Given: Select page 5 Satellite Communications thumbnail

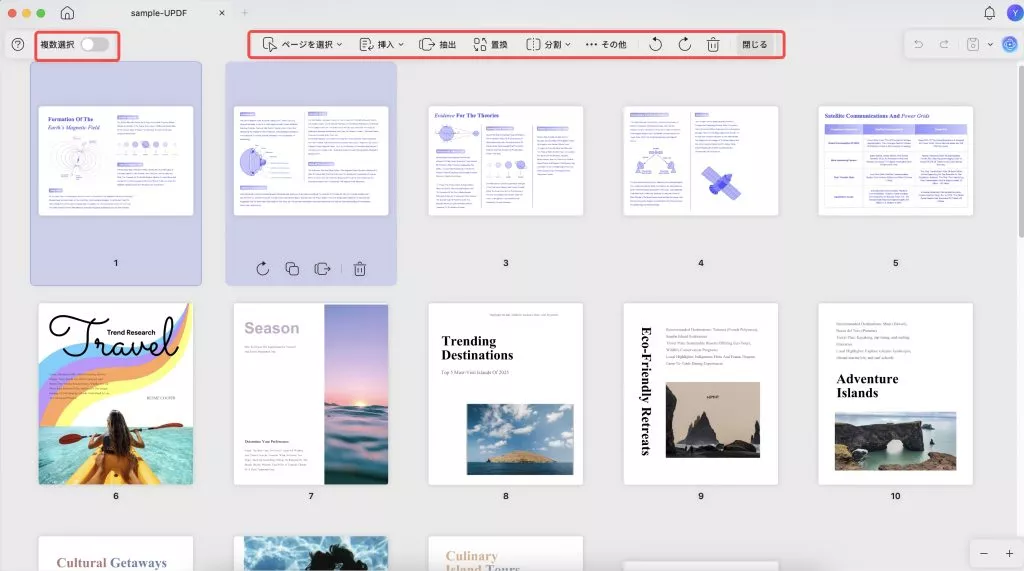Looking at the screenshot, I should 895,161.
